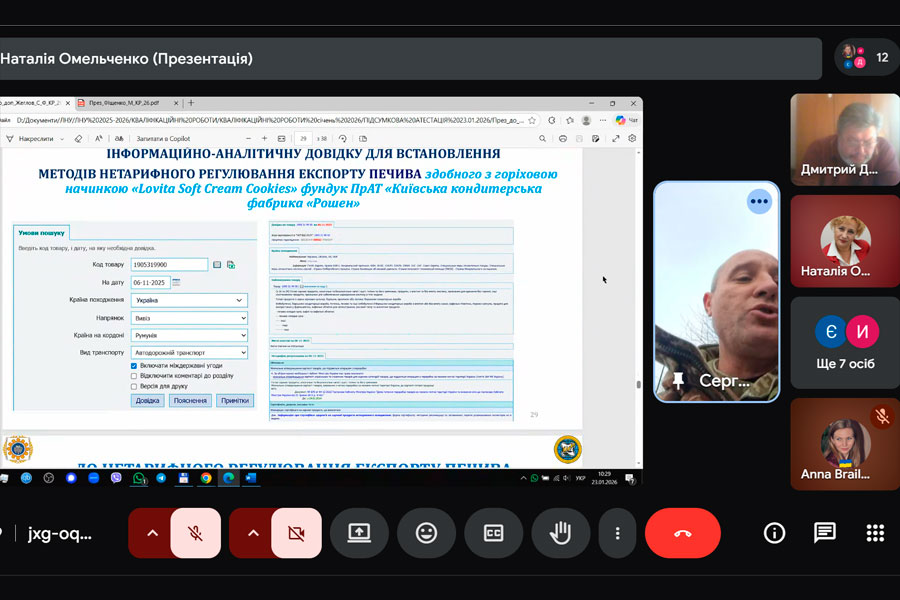Select the Накреслити draw tool

30,139
